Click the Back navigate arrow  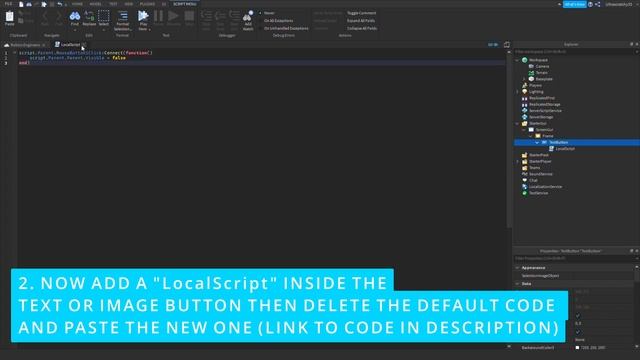pyautogui.click(x=45, y=16)
